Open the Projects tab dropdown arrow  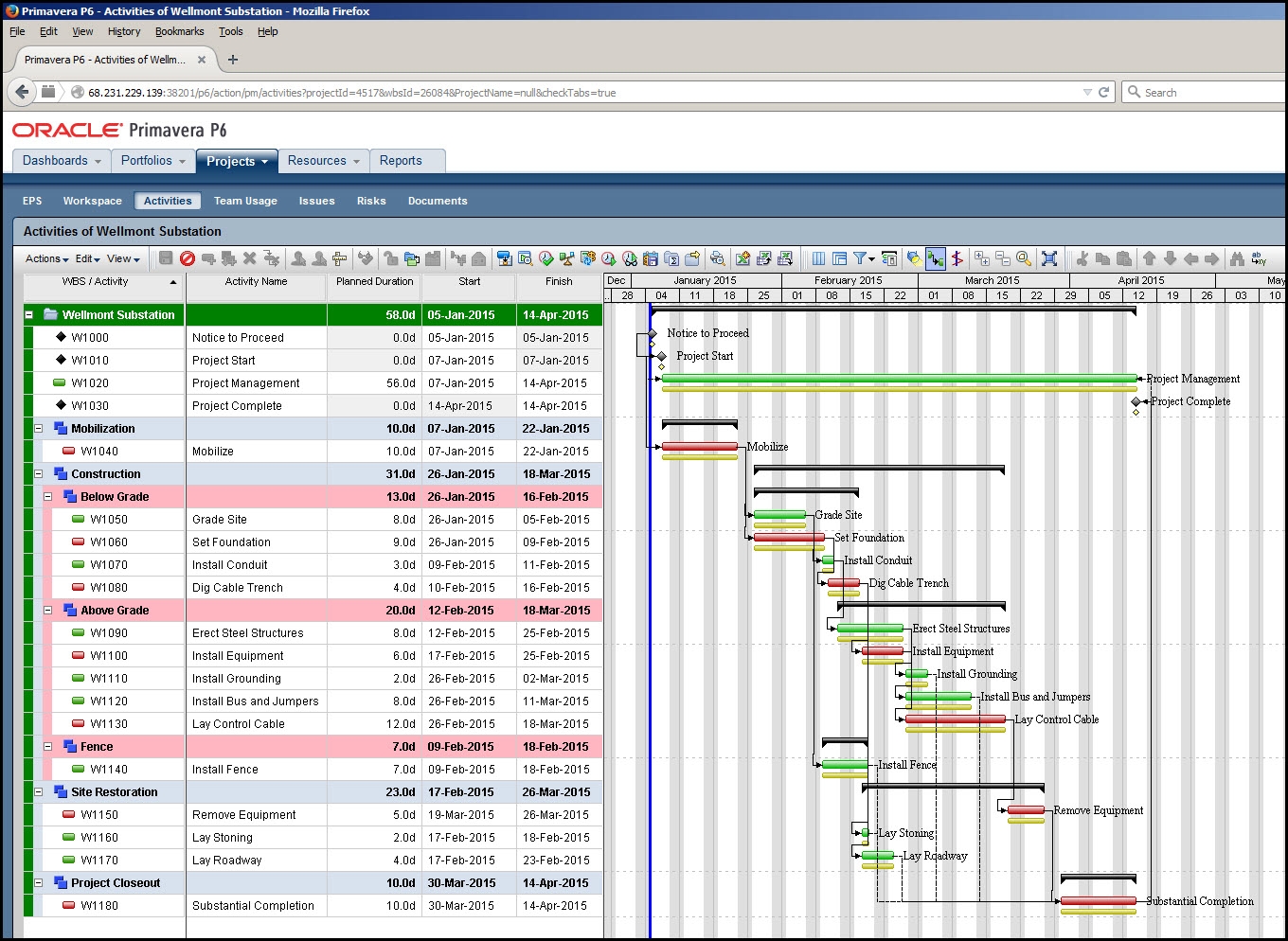[264, 161]
